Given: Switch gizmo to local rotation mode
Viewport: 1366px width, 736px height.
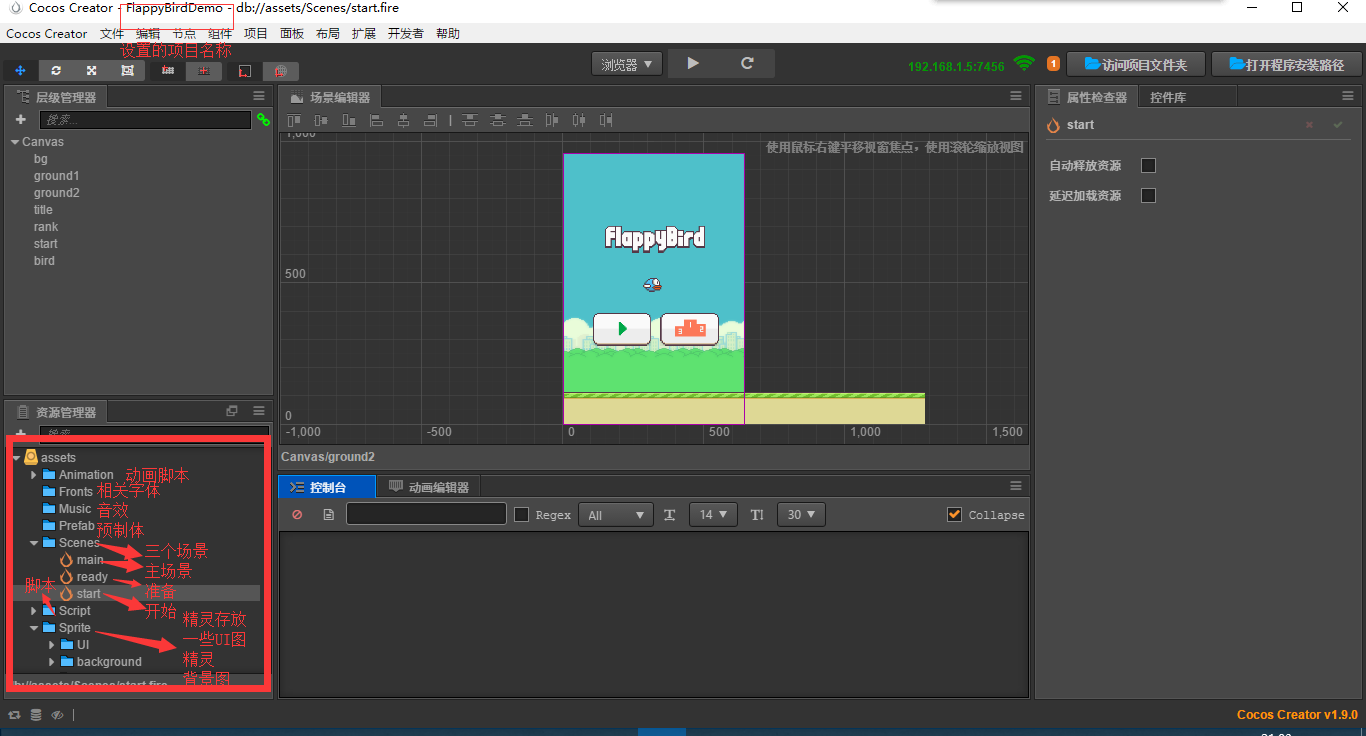Looking at the screenshot, I should (x=245, y=71).
